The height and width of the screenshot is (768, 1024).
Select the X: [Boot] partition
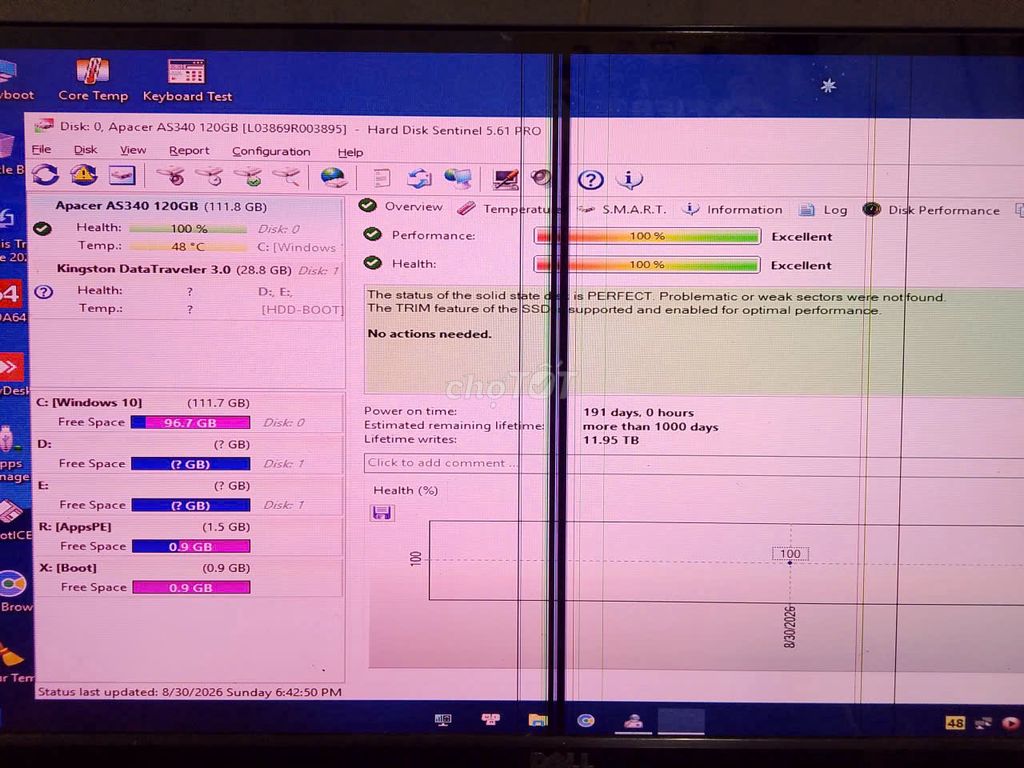coord(189,577)
